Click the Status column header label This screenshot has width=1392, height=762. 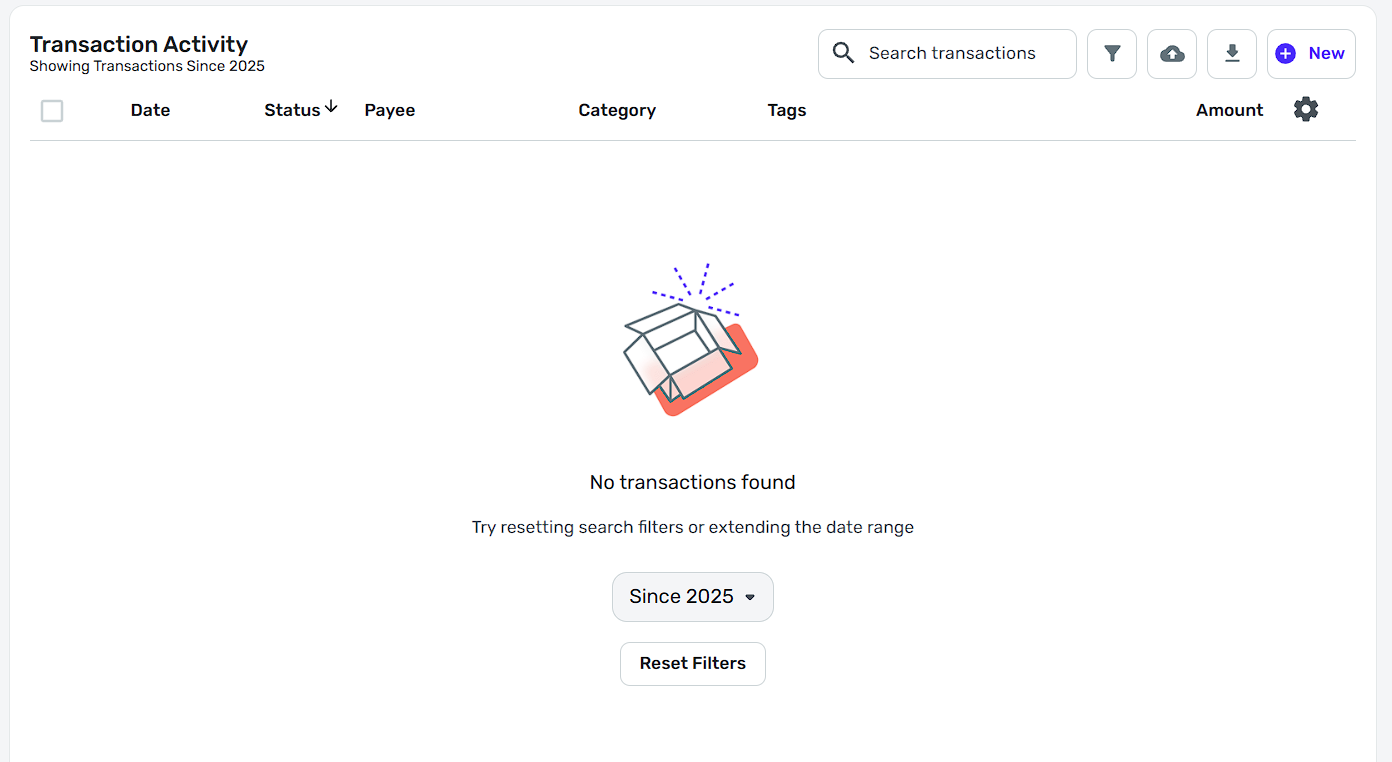pos(292,110)
